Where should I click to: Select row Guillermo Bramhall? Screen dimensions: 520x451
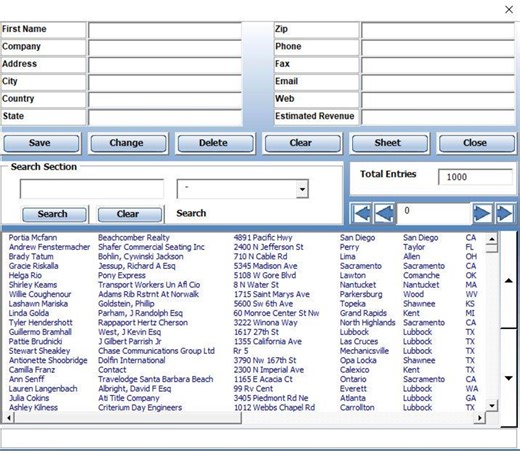coord(245,332)
